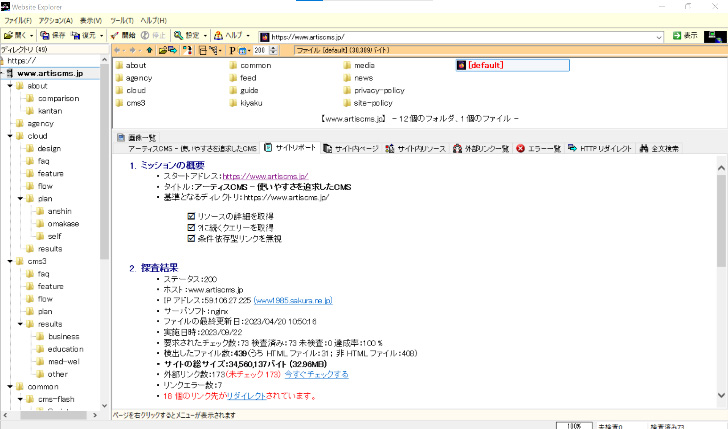728x429 pixels.
Task: Click the calendar-style icon beside P
Action: (242, 51)
